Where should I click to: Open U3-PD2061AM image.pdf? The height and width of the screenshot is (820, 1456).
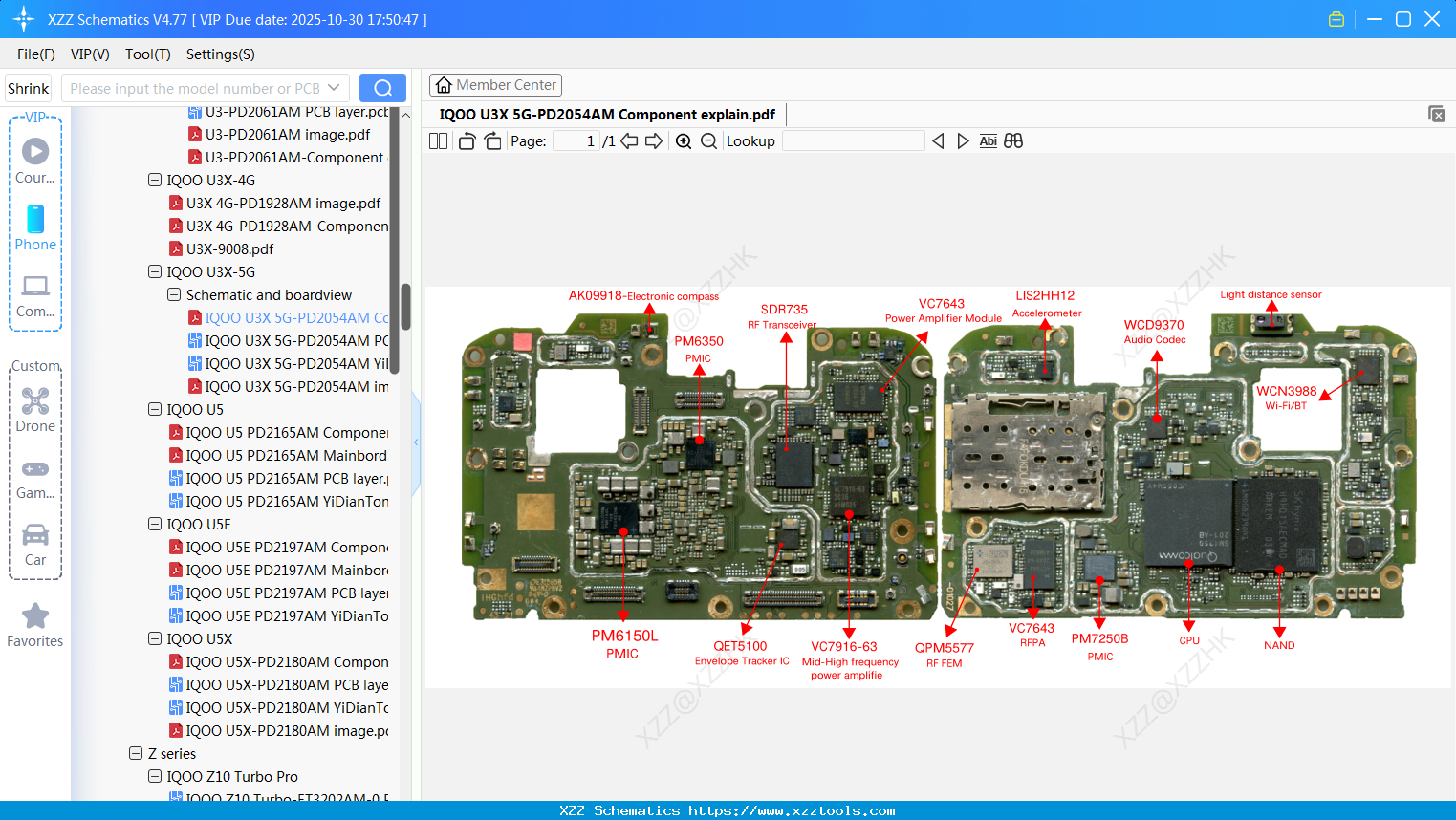[288, 134]
